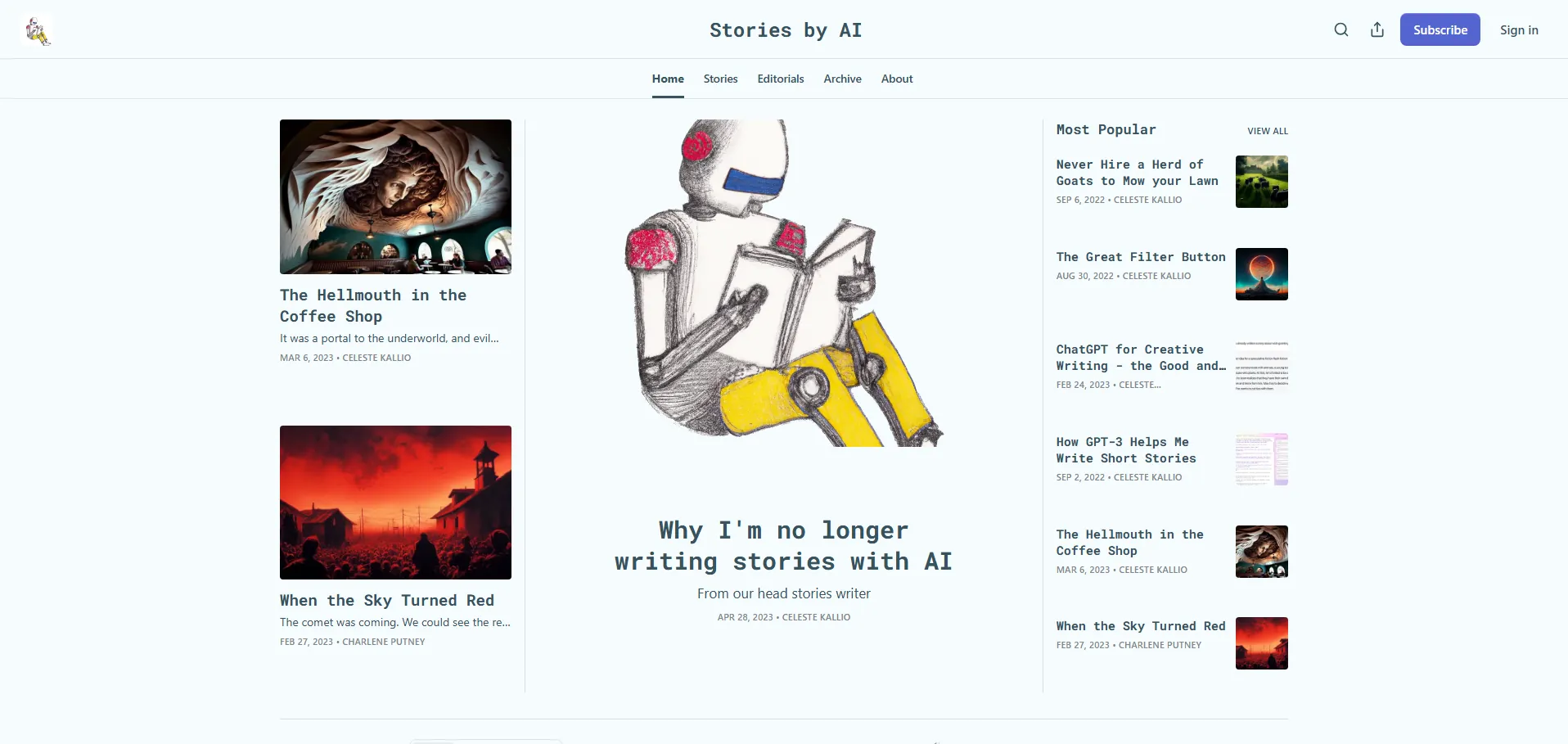The width and height of the screenshot is (1568, 744).
Task: Go to the Archive tab
Action: coord(842,79)
